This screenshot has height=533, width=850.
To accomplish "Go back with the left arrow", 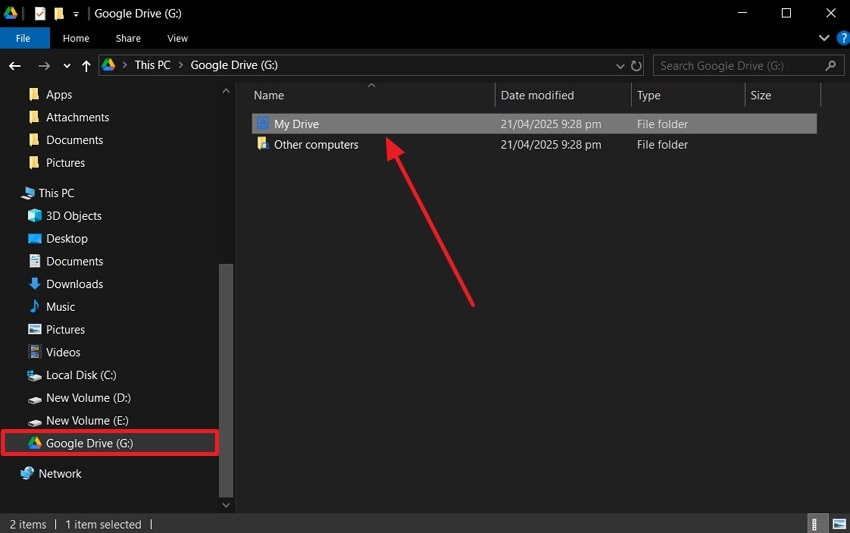I will coord(15,66).
